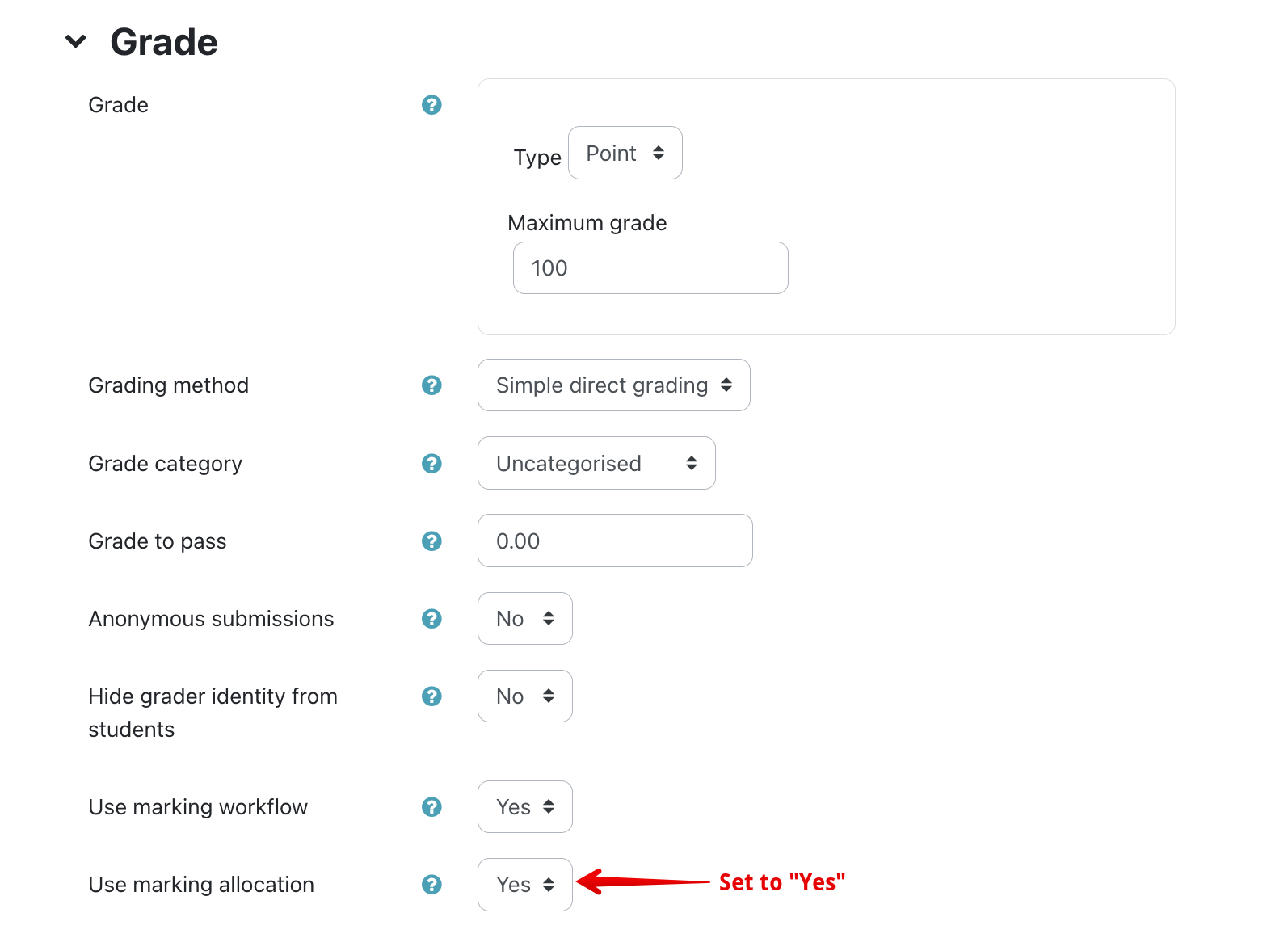Click the Grade section heading
Image resolution: width=1288 pixels, height=934 pixels.
tap(164, 42)
